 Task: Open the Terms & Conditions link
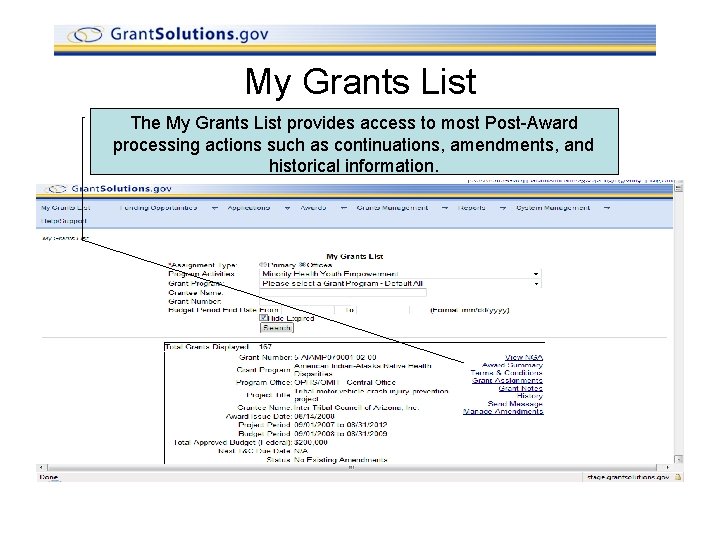pos(507,373)
